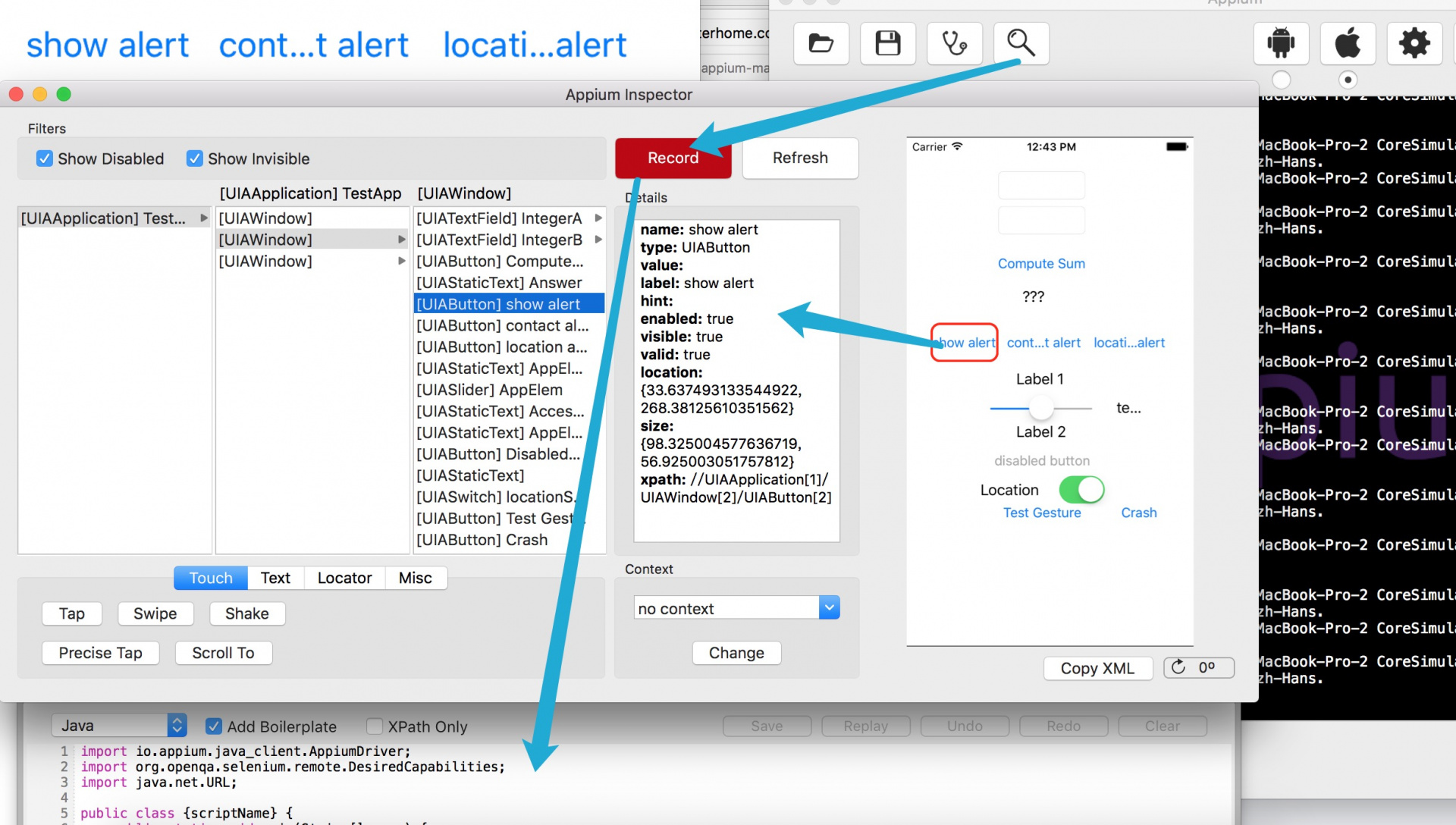Switch to the Locator tab
The width and height of the screenshot is (1456, 825).
pos(344,578)
